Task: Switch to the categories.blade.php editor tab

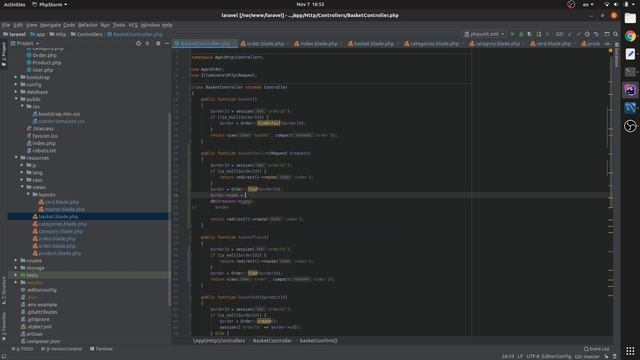Action: (x=434, y=44)
